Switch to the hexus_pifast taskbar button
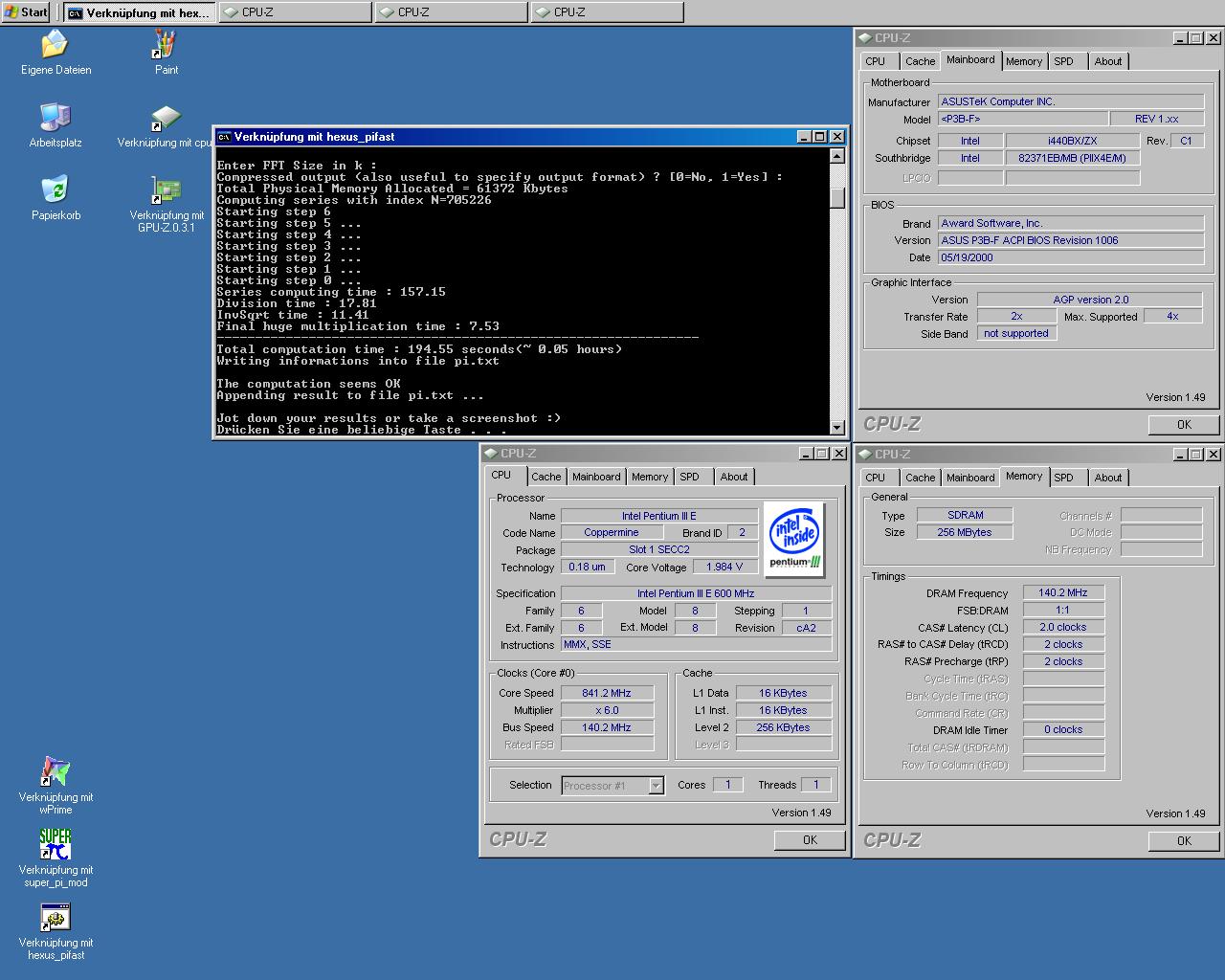Viewport: 1225px width, 980px height. (x=139, y=12)
